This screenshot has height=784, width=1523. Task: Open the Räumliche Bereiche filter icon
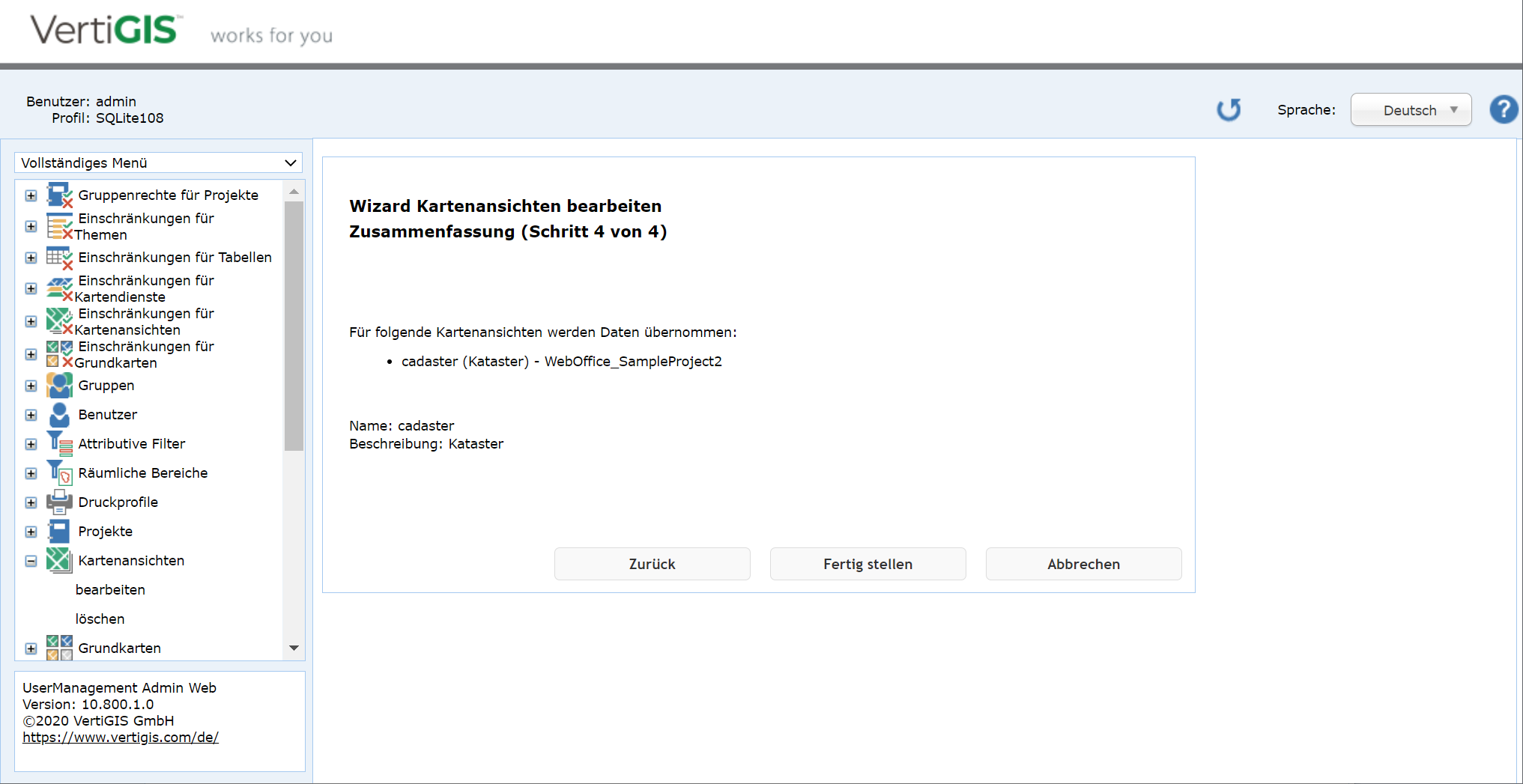[x=59, y=472]
